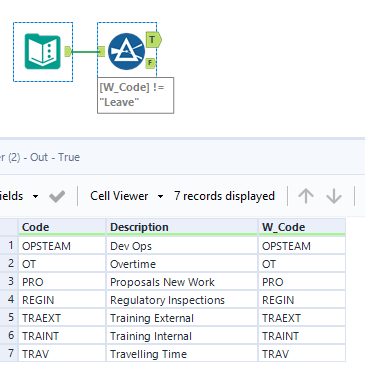Click the Filter tool input anchor
This screenshot has width=365, height=378.
pyautogui.click(x=102, y=52)
